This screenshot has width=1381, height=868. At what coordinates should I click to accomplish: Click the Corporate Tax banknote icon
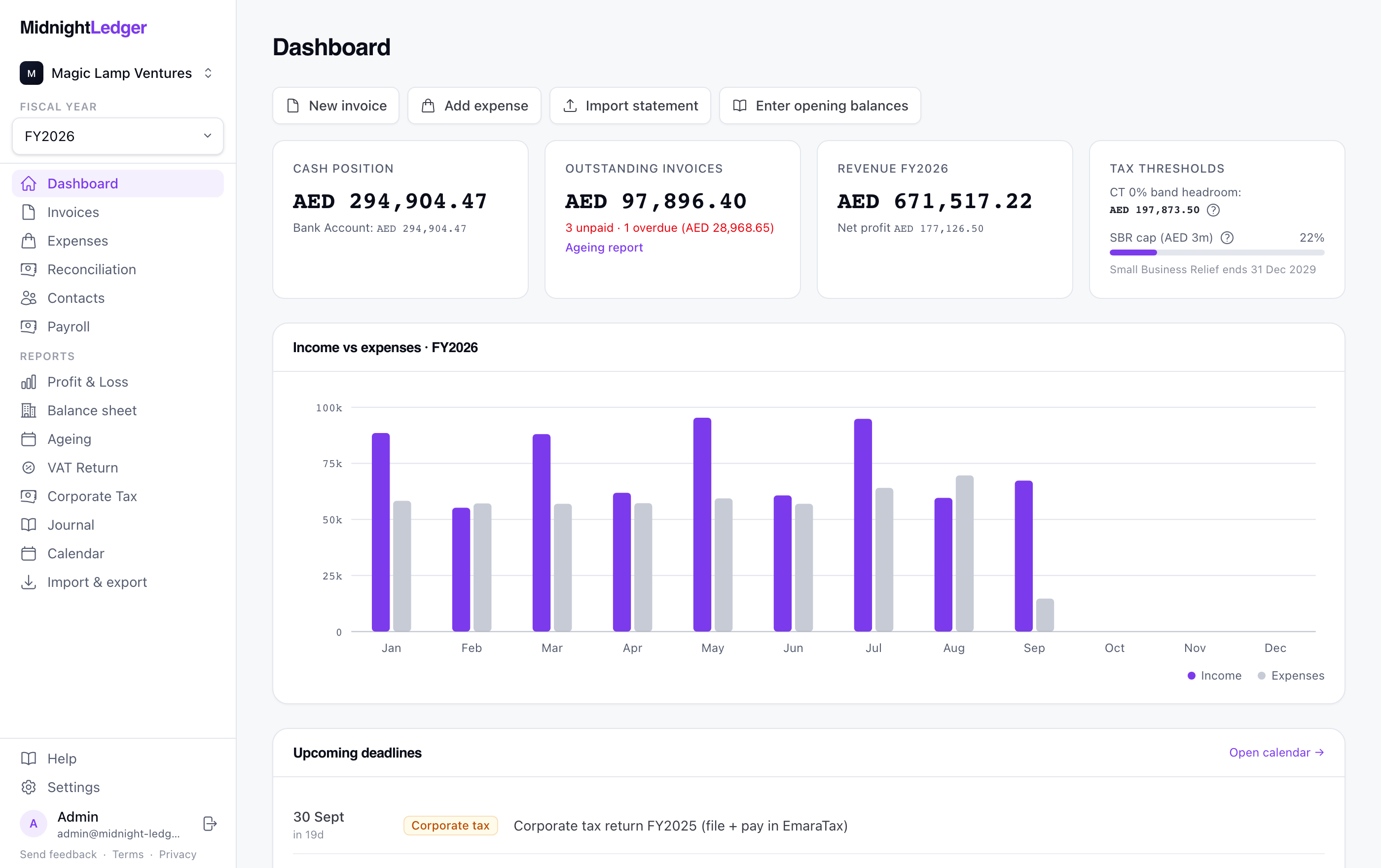pos(29,497)
